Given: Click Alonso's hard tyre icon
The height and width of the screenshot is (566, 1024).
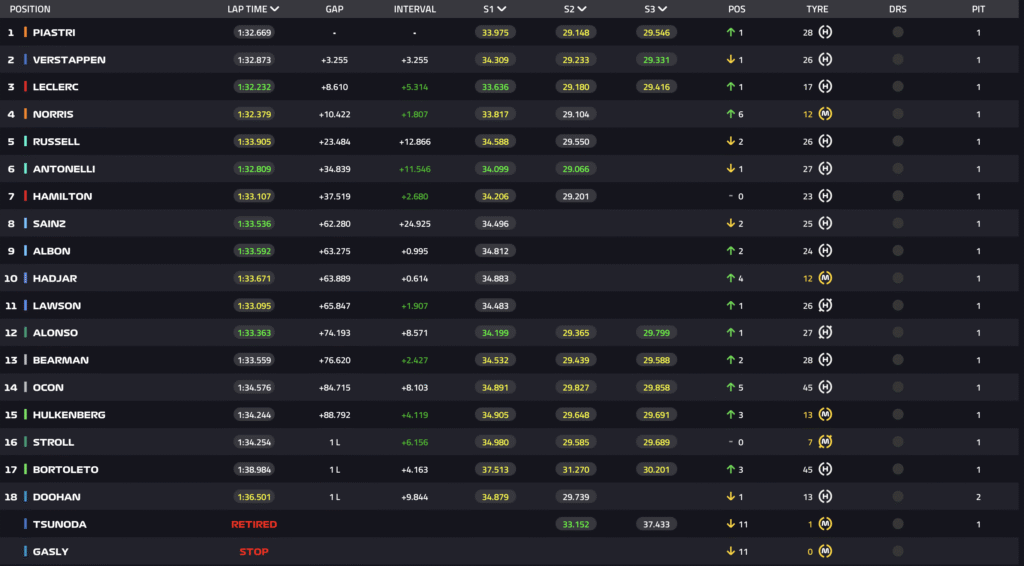Looking at the screenshot, I should click(825, 332).
